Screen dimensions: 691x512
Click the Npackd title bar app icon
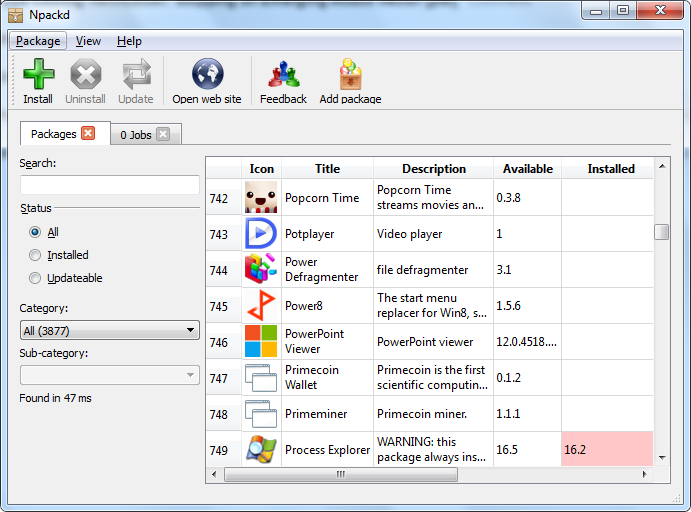15,15
